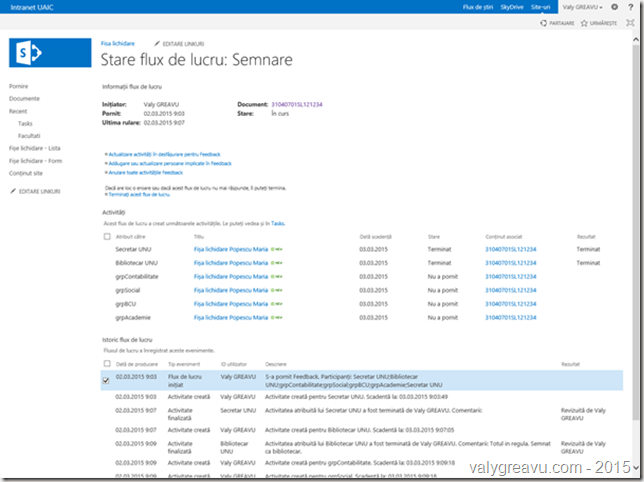Toggle select-all checkbox in Istoric table header

[107, 364]
